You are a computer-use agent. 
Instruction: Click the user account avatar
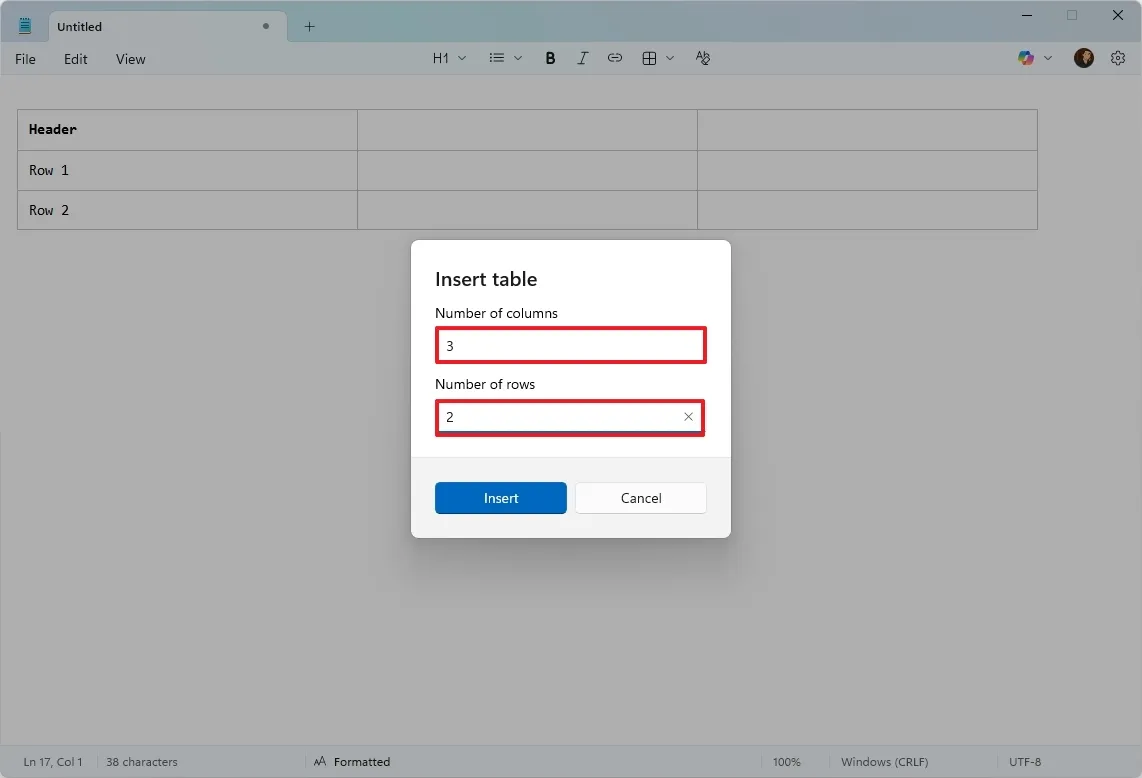pos(1084,58)
